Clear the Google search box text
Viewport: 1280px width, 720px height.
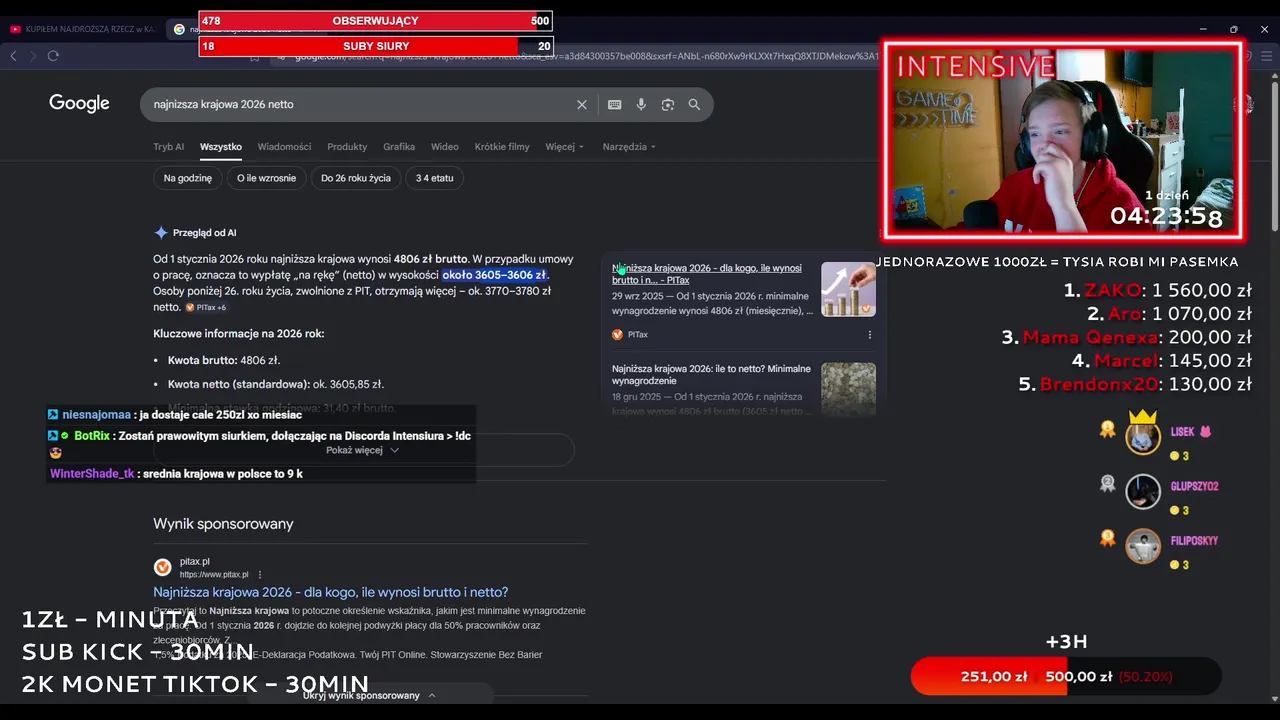point(582,104)
